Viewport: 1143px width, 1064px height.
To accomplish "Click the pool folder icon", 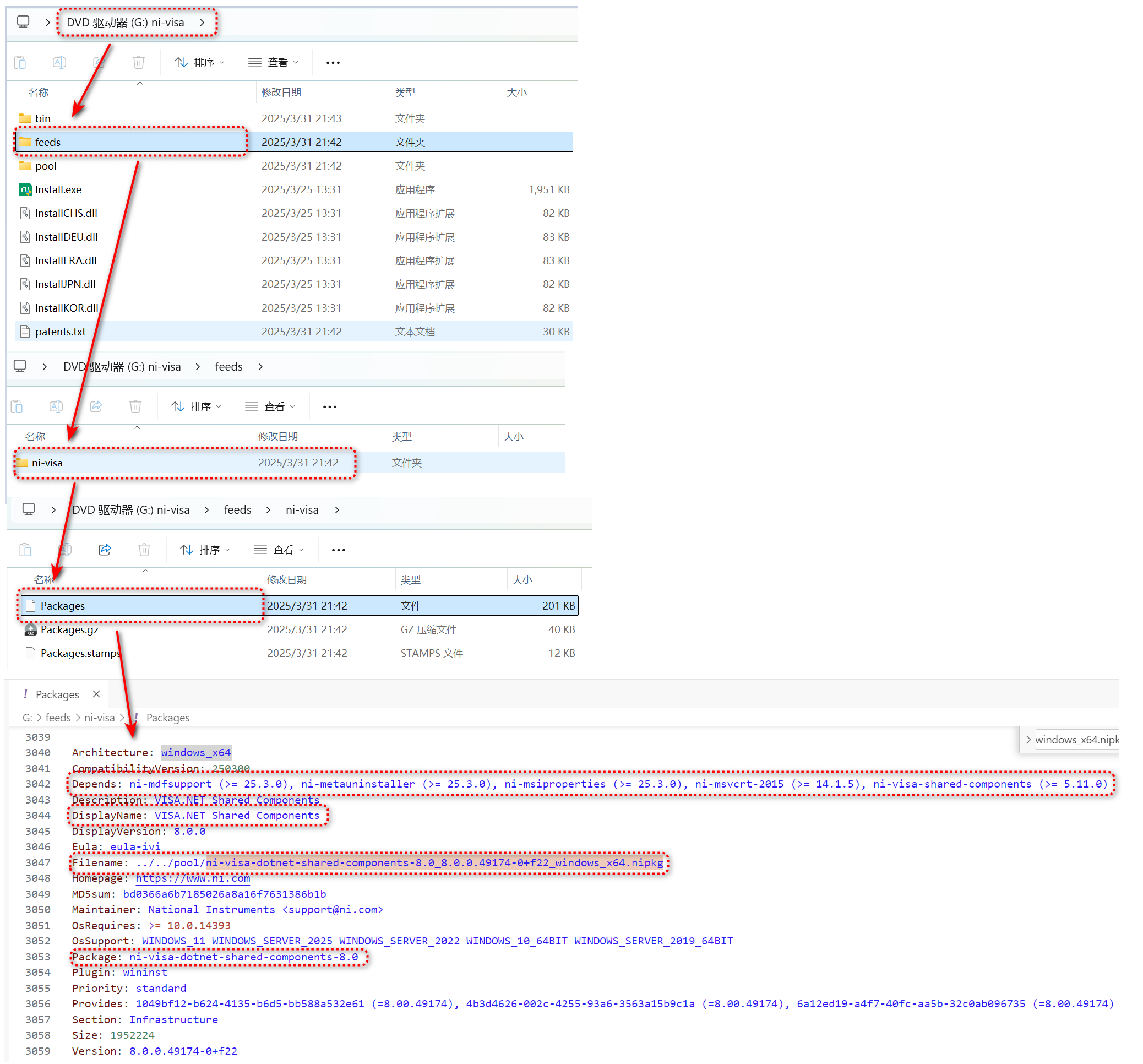I will point(25,166).
